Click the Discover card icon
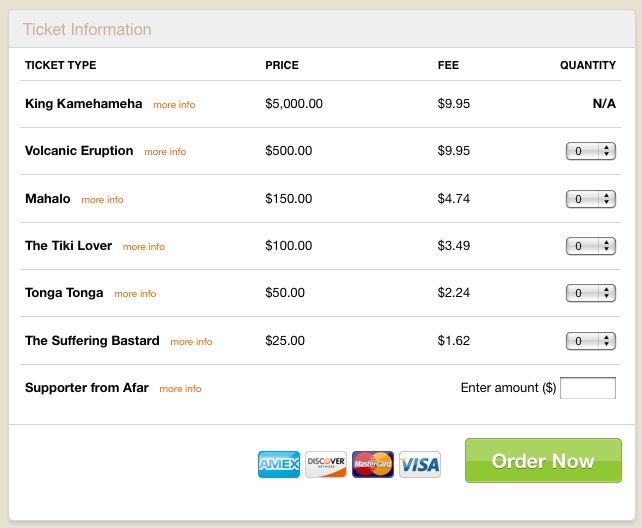 click(326, 464)
